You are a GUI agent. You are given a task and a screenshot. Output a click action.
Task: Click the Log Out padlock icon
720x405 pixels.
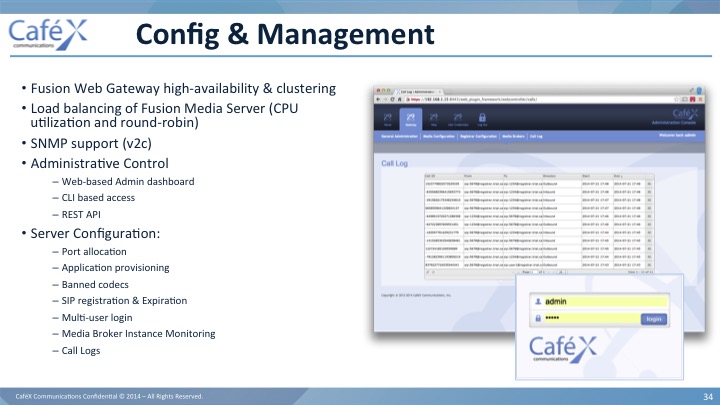[482, 119]
